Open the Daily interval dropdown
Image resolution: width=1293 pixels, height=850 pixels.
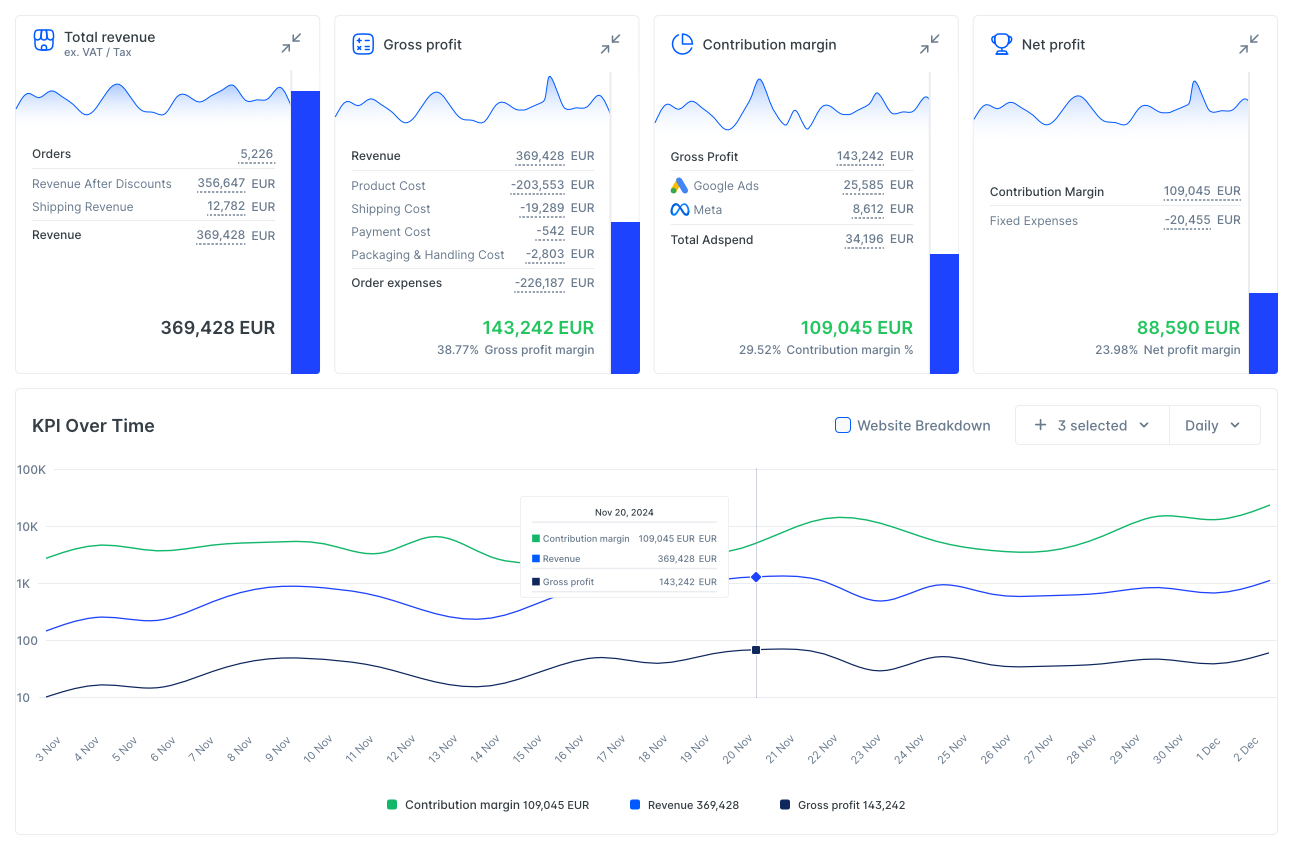[x=1214, y=425]
